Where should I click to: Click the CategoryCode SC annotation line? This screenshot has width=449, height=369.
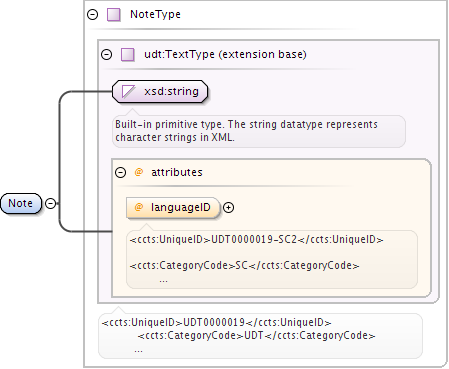click(x=244, y=266)
